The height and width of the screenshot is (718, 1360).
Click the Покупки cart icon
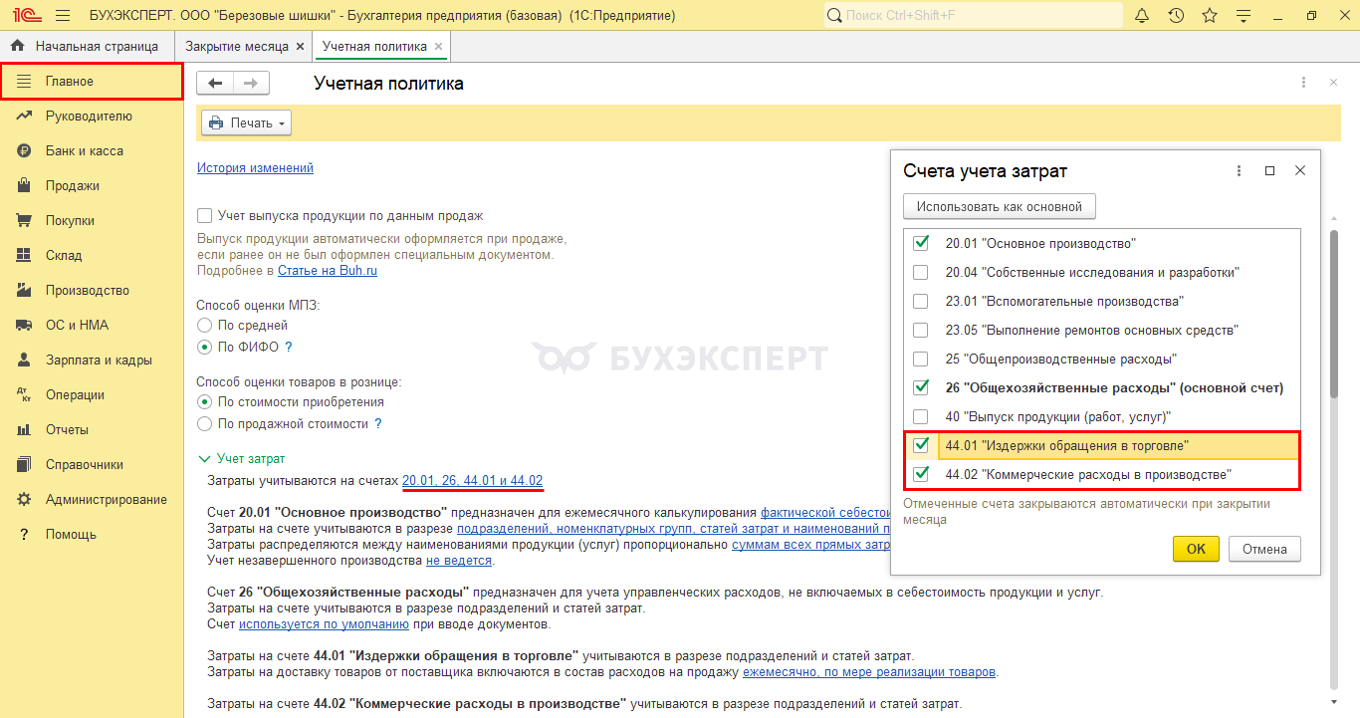click(x=24, y=221)
